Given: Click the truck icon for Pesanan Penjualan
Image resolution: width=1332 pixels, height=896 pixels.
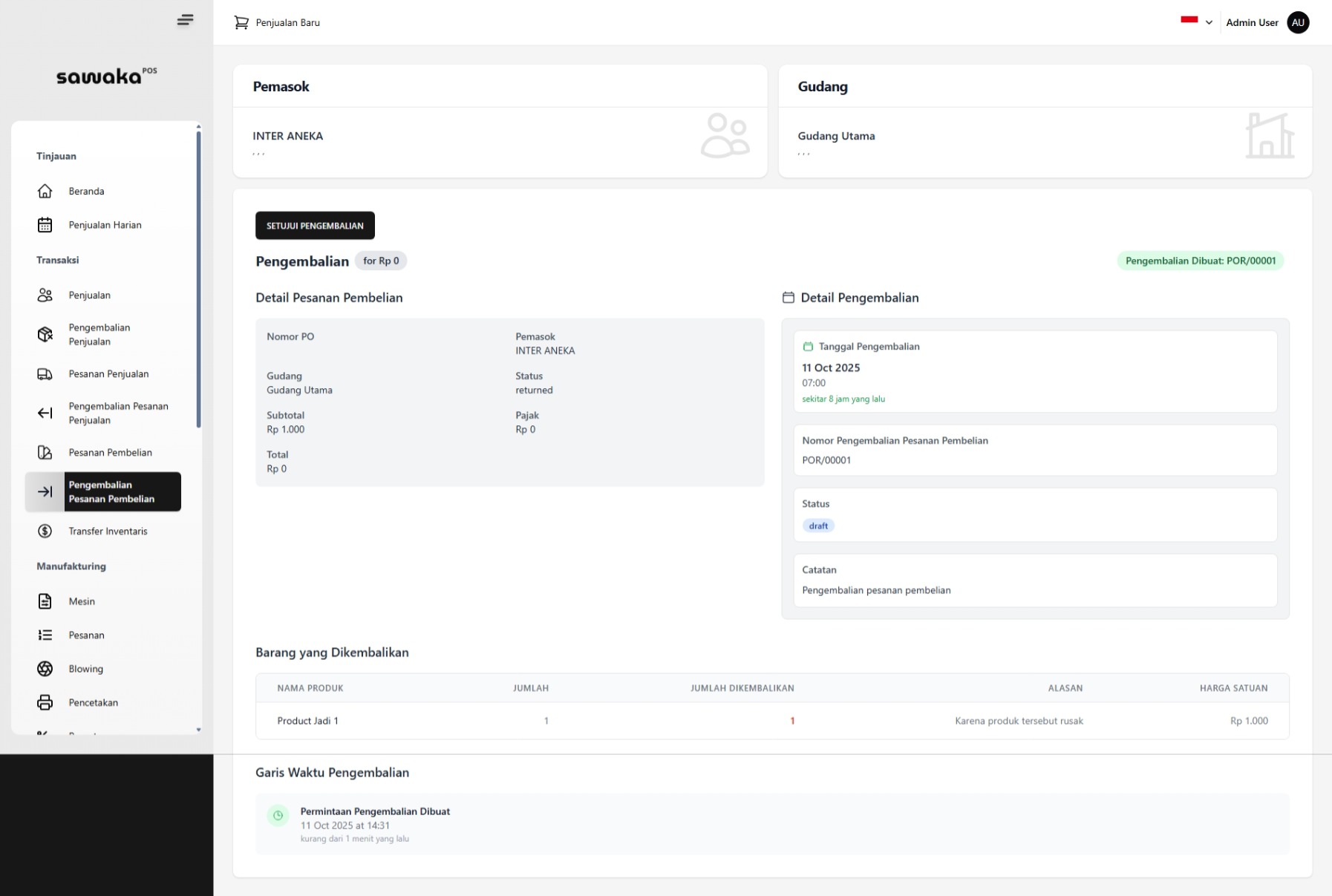Looking at the screenshot, I should (45, 374).
